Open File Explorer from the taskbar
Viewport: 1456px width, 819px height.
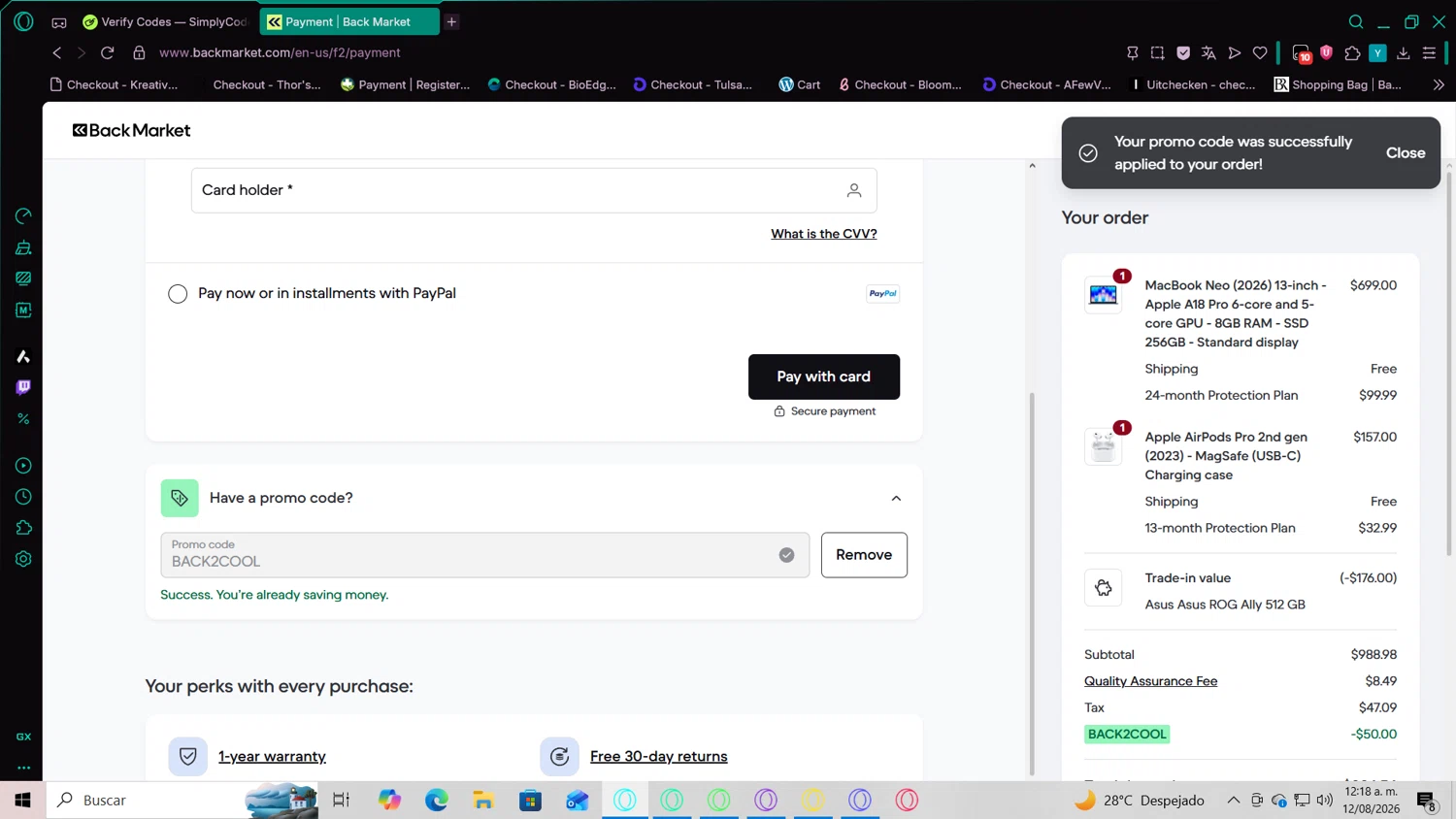[483, 800]
